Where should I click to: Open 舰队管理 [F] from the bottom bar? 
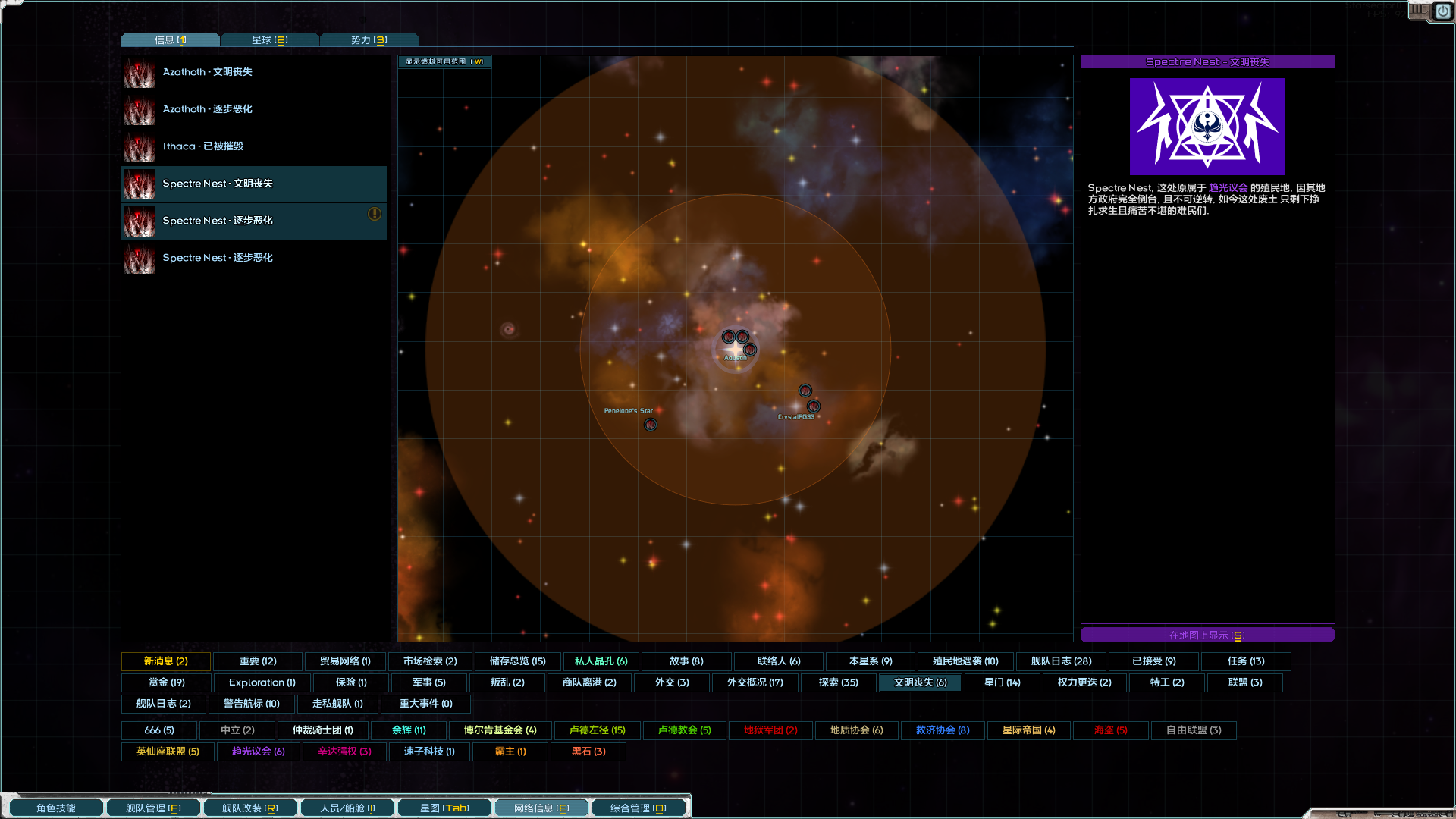[153, 808]
